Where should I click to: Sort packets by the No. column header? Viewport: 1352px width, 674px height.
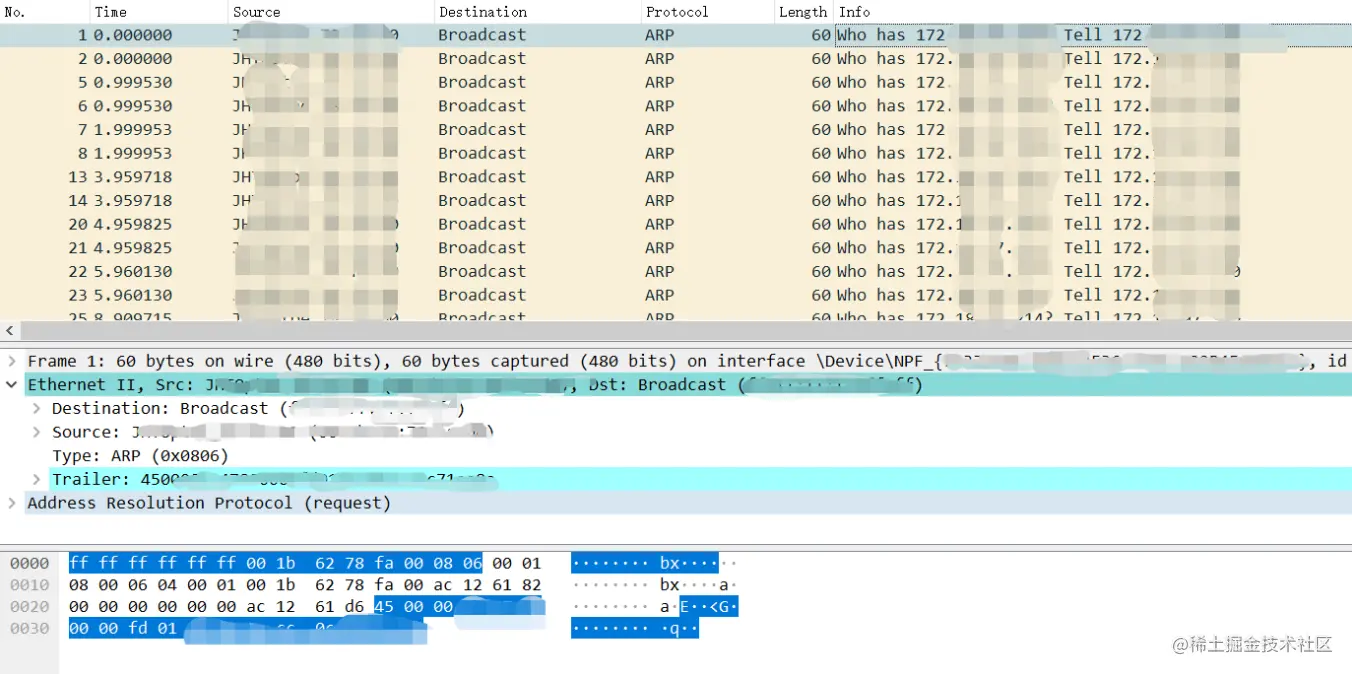pos(45,12)
